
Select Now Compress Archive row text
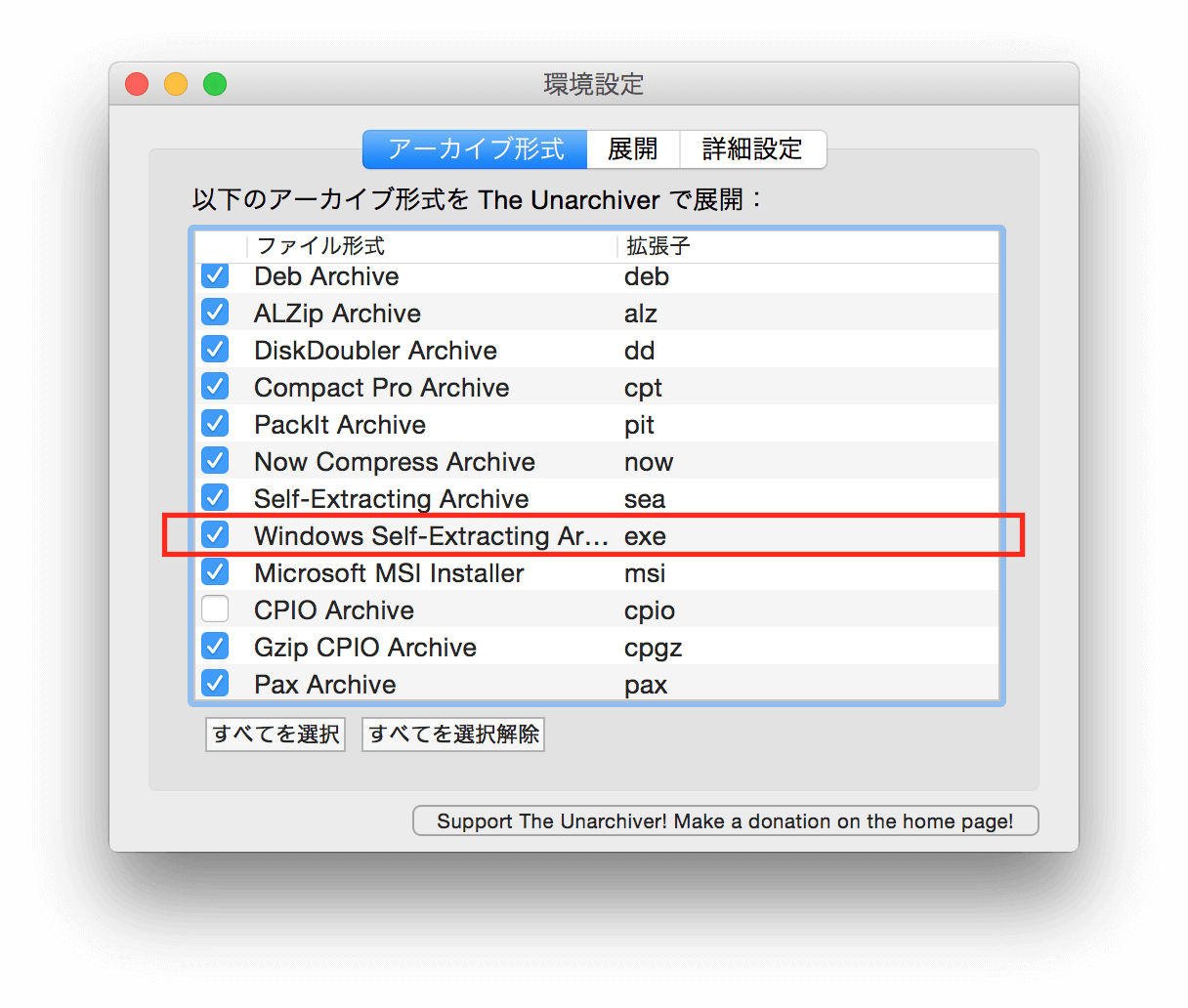tap(395, 462)
